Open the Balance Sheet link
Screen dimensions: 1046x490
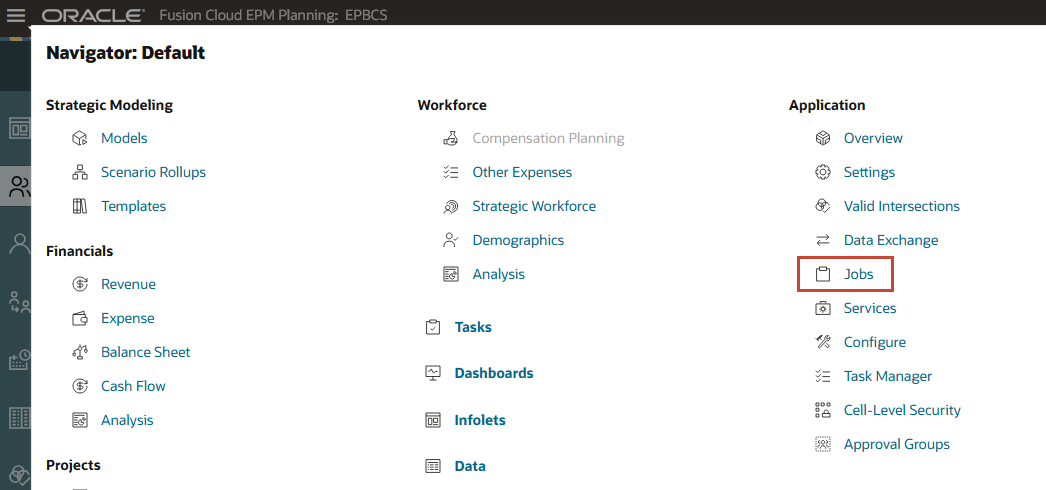click(145, 353)
